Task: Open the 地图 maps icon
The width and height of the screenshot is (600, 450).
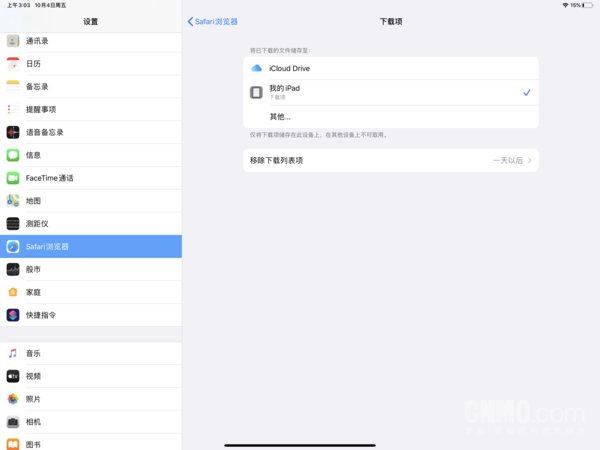Action: tap(13, 201)
